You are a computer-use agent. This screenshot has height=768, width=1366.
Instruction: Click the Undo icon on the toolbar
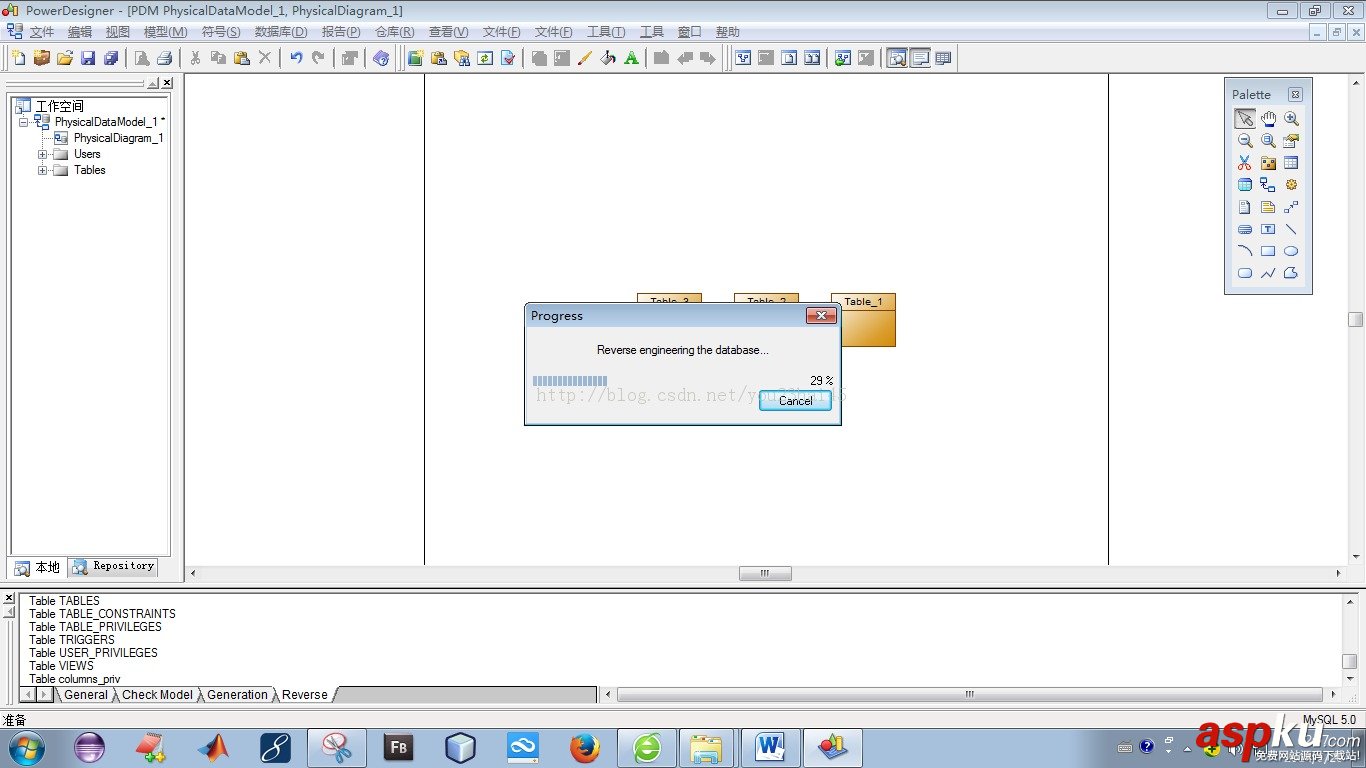point(295,58)
